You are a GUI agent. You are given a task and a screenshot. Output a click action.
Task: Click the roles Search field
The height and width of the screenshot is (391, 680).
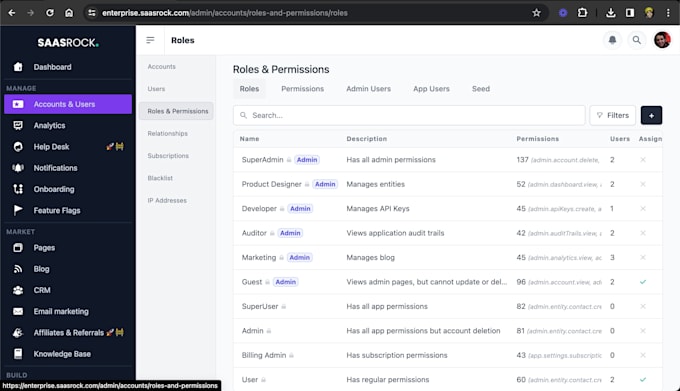pyautogui.click(x=409, y=115)
